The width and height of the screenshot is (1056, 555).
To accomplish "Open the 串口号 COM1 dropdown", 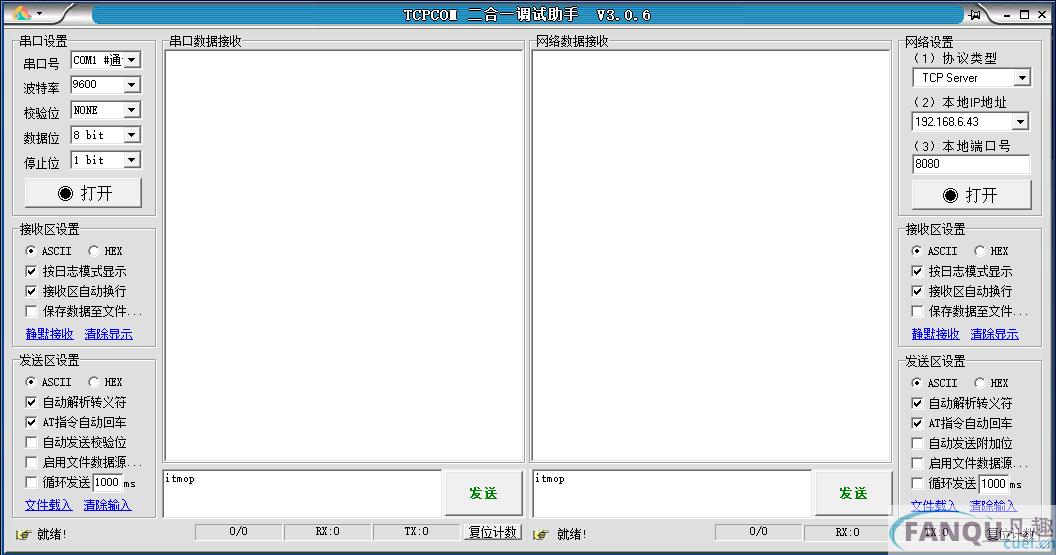I will pyautogui.click(x=132, y=60).
